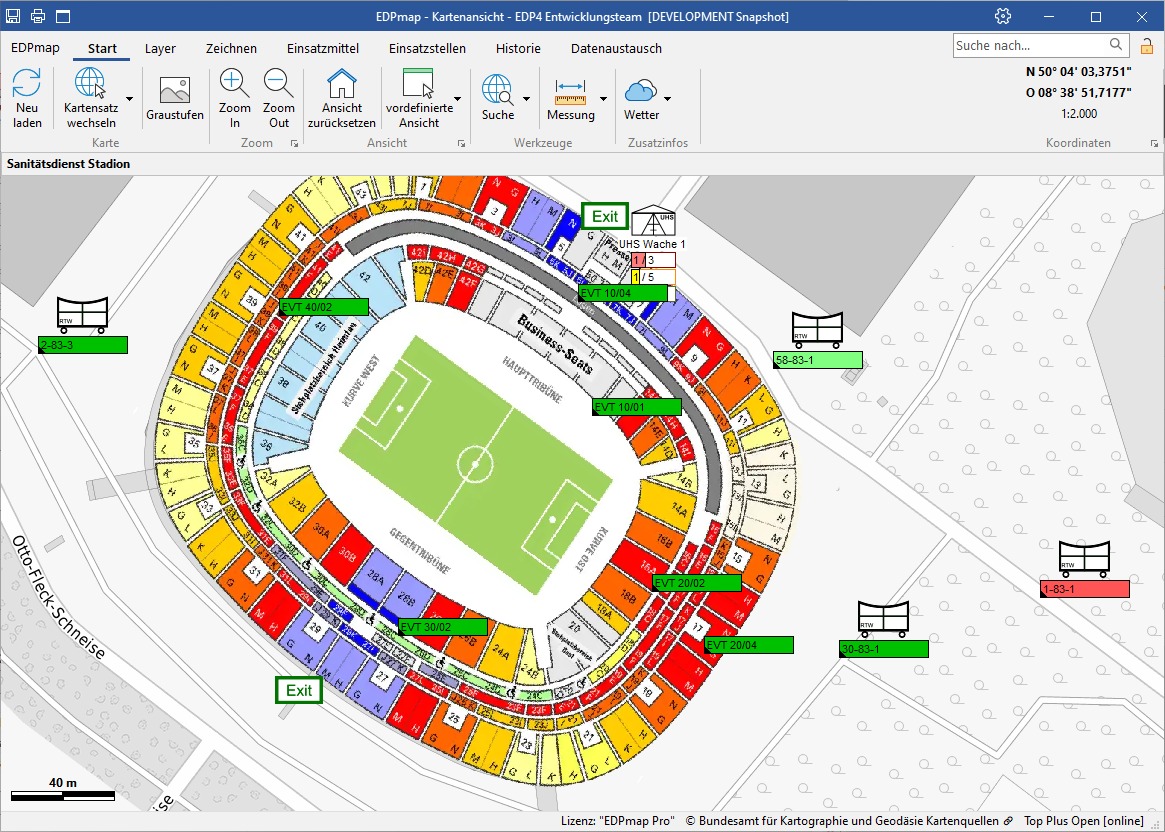The height and width of the screenshot is (832, 1165).
Task: Open the Koordinaten group dialog launcher
Action: [1154, 143]
